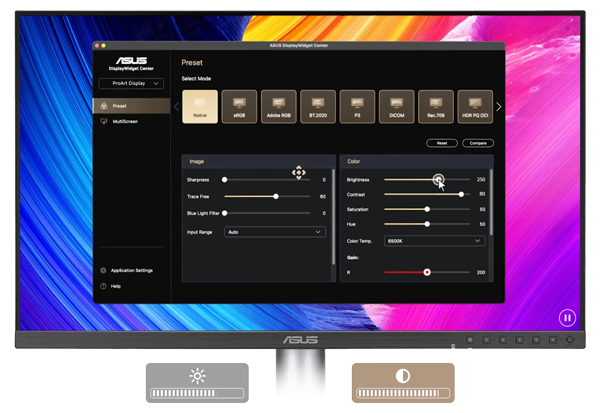This screenshot has width=600, height=413.
Task: Click the MultiScreen monitor icon
Action: 104,121
